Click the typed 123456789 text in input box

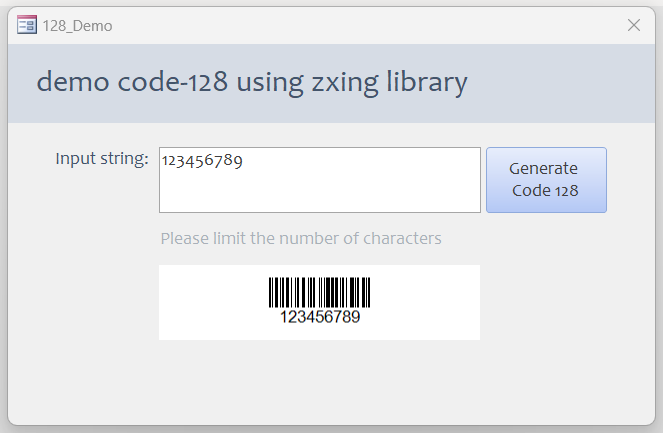203,160
